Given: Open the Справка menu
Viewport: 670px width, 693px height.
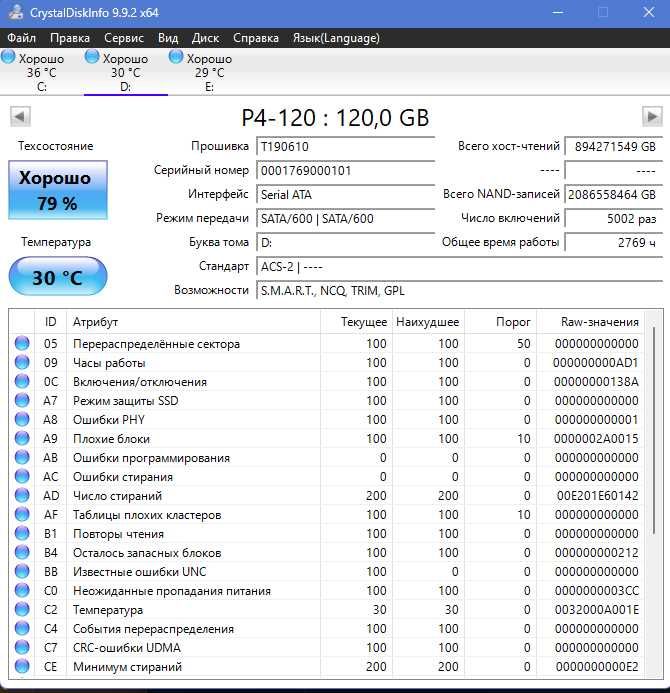Looking at the screenshot, I should click(x=256, y=38).
